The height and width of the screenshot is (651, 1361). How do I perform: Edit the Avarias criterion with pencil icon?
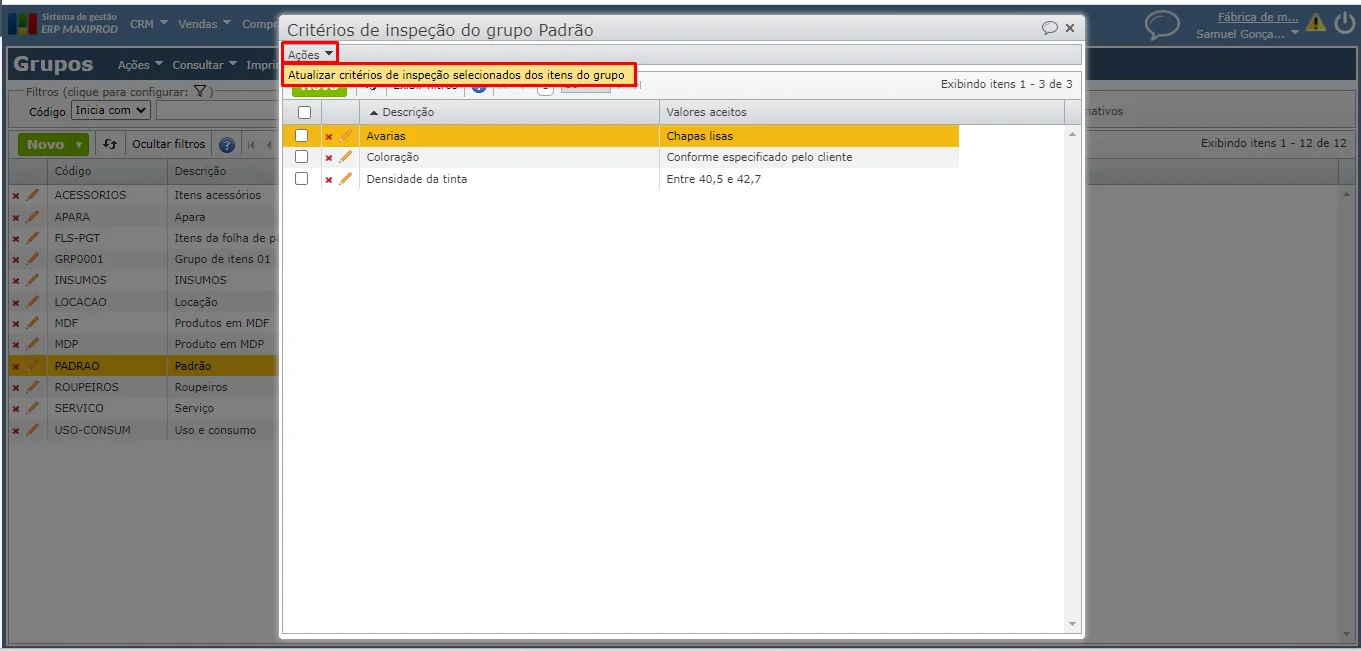click(x=346, y=135)
